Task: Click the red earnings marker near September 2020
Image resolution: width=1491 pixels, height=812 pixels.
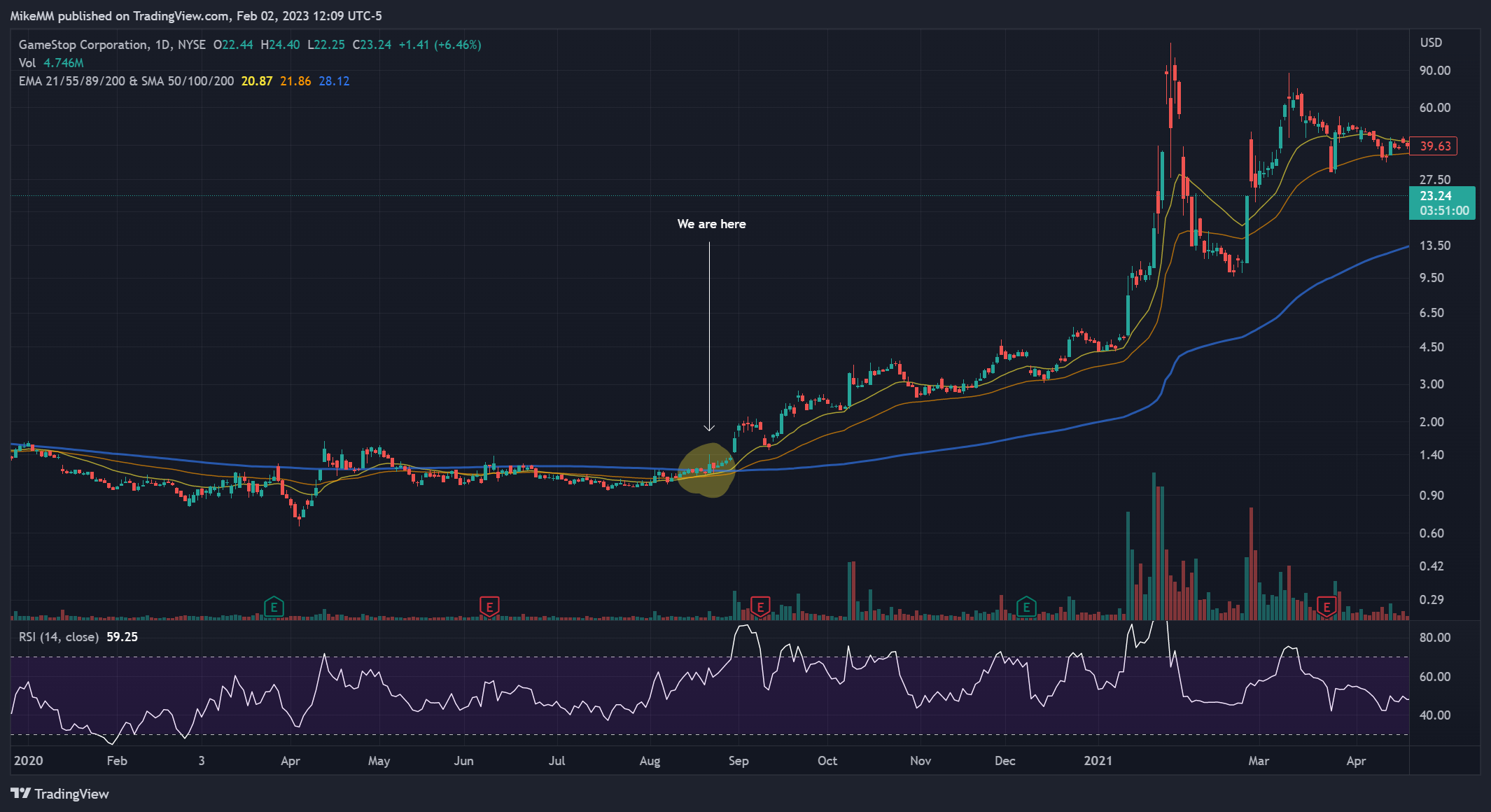Action: click(760, 606)
